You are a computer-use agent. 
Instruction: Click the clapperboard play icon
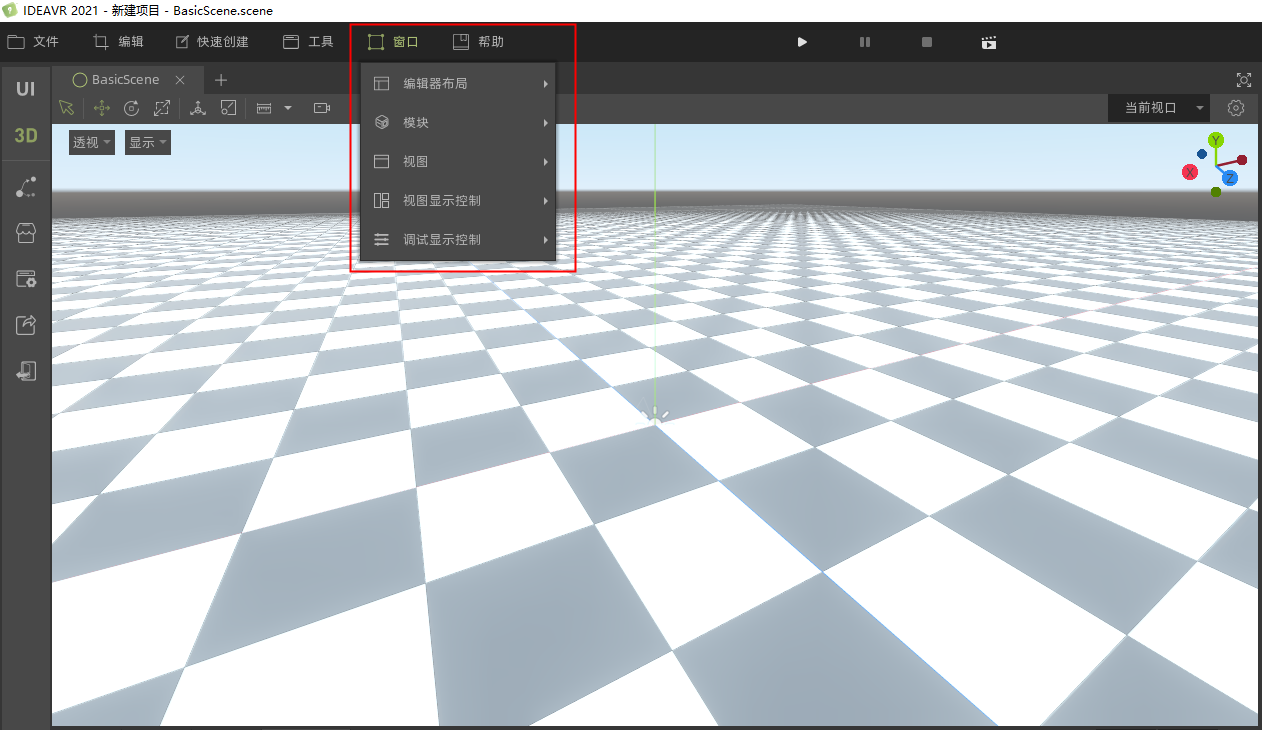[989, 42]
